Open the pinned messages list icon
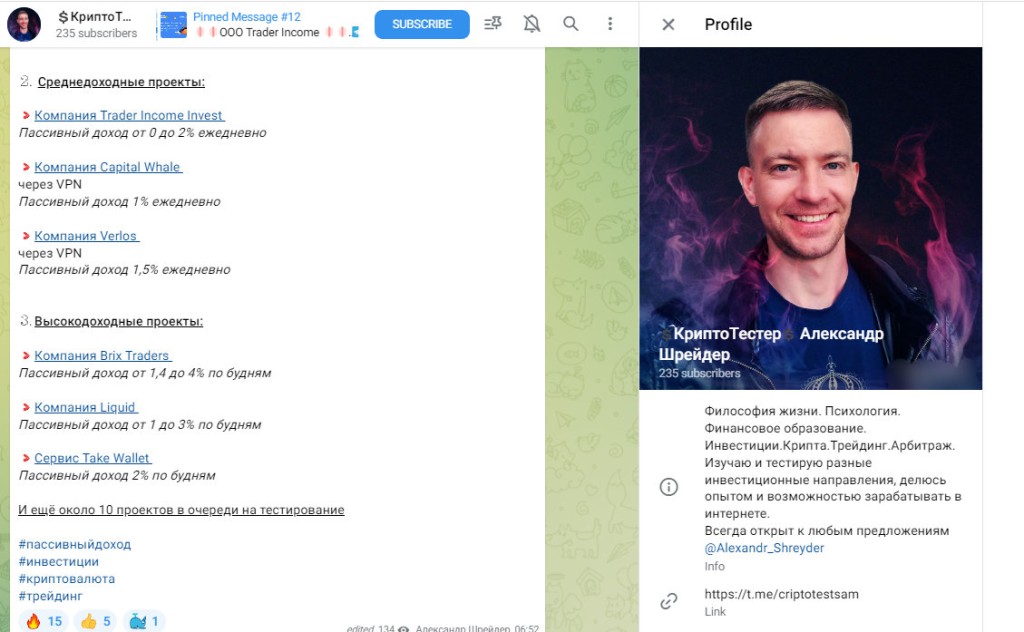This screenshot has width=1024, height=632. click(493, 24)
